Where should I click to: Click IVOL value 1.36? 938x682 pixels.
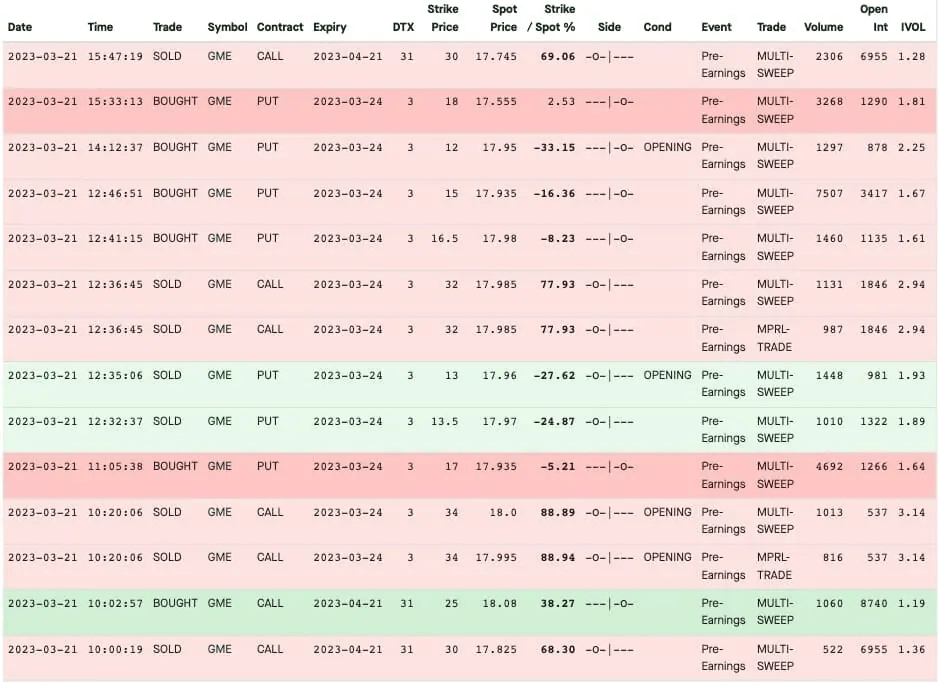[x=911, y=649]
